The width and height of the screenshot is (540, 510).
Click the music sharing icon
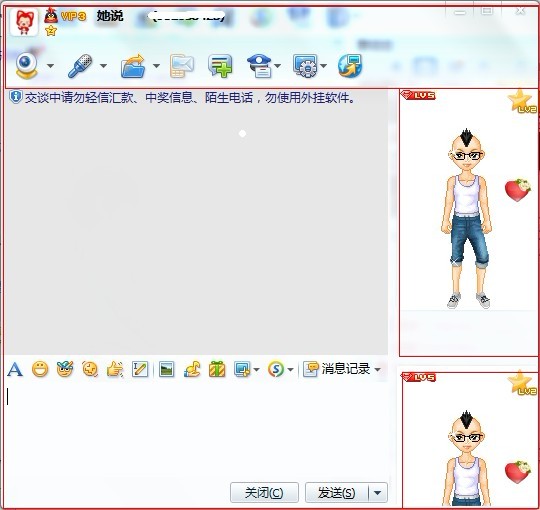pyautogui.click(x=192, y=369)
